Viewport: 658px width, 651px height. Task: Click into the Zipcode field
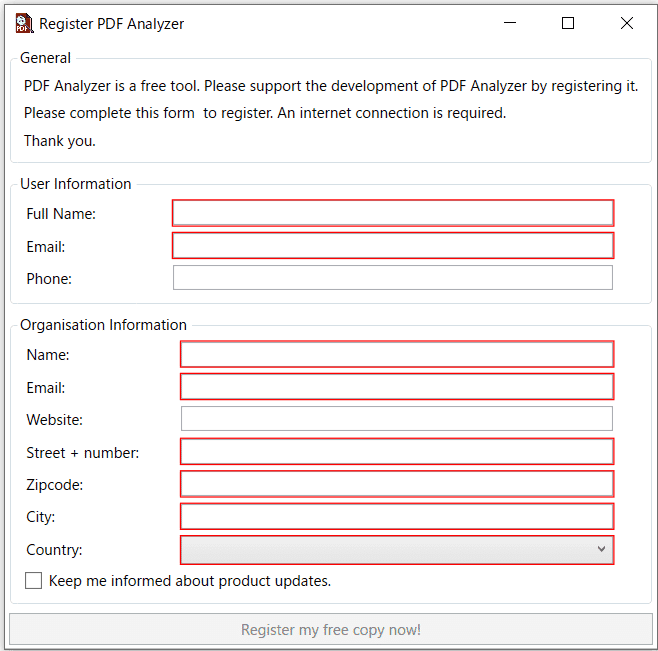point(396,484)
